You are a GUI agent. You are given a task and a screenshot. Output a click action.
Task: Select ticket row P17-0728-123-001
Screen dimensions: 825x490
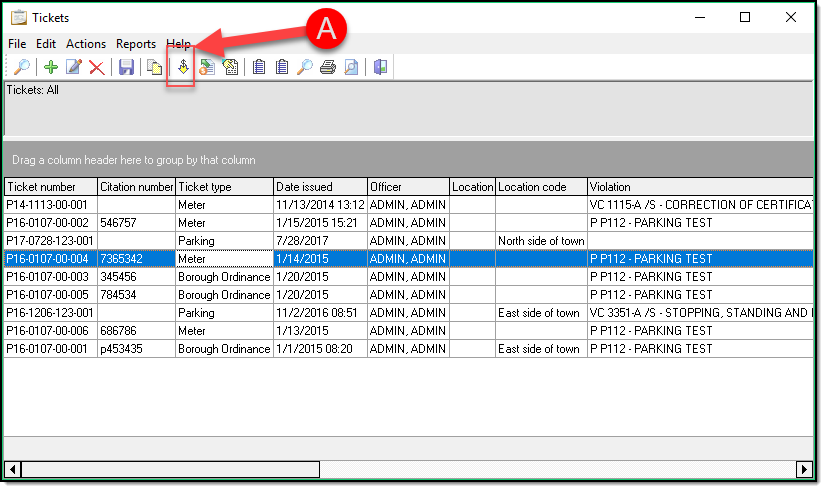(x=50, y=241)
